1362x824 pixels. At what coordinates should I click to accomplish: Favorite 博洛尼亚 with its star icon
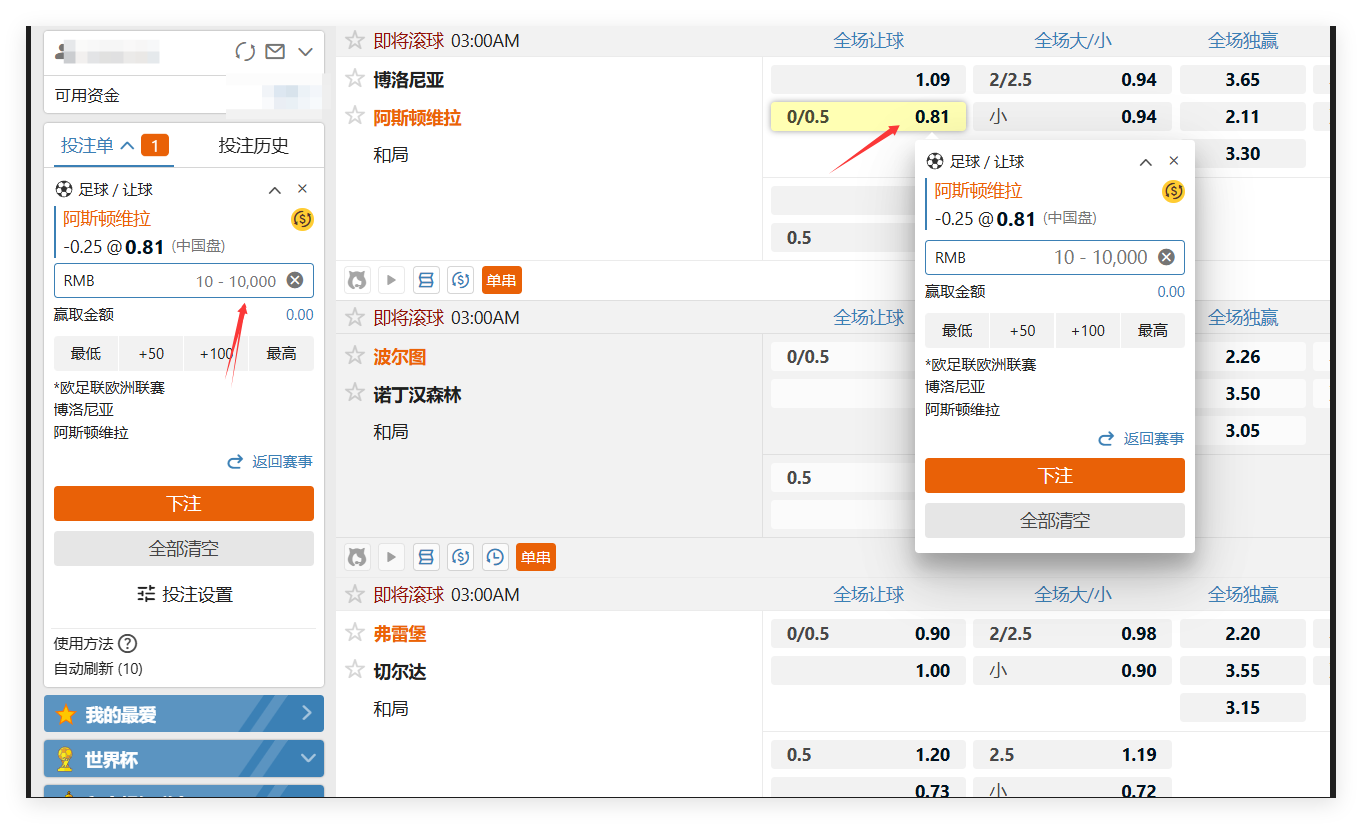pyautogui.click(x=354, y=78)
